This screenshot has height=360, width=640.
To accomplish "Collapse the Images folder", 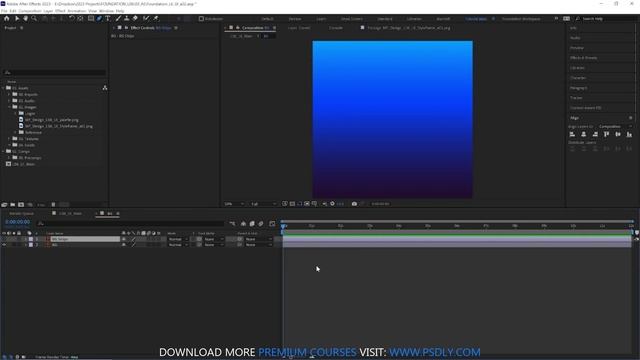I will click(9, 107).
